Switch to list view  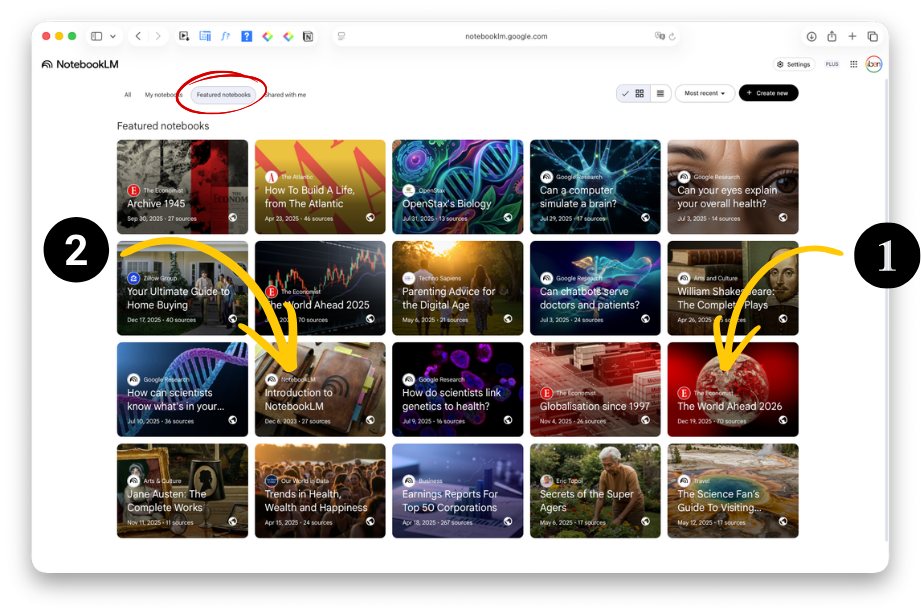(659, 93)
